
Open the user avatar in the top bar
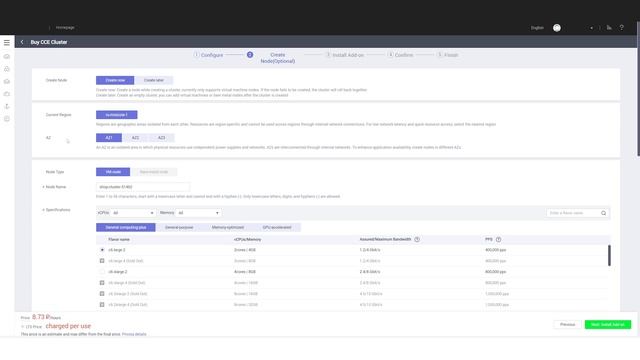pos(557,28)
